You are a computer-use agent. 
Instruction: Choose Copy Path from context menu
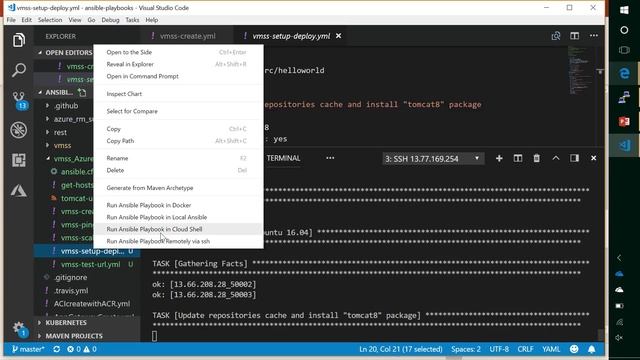click(178, 141)
